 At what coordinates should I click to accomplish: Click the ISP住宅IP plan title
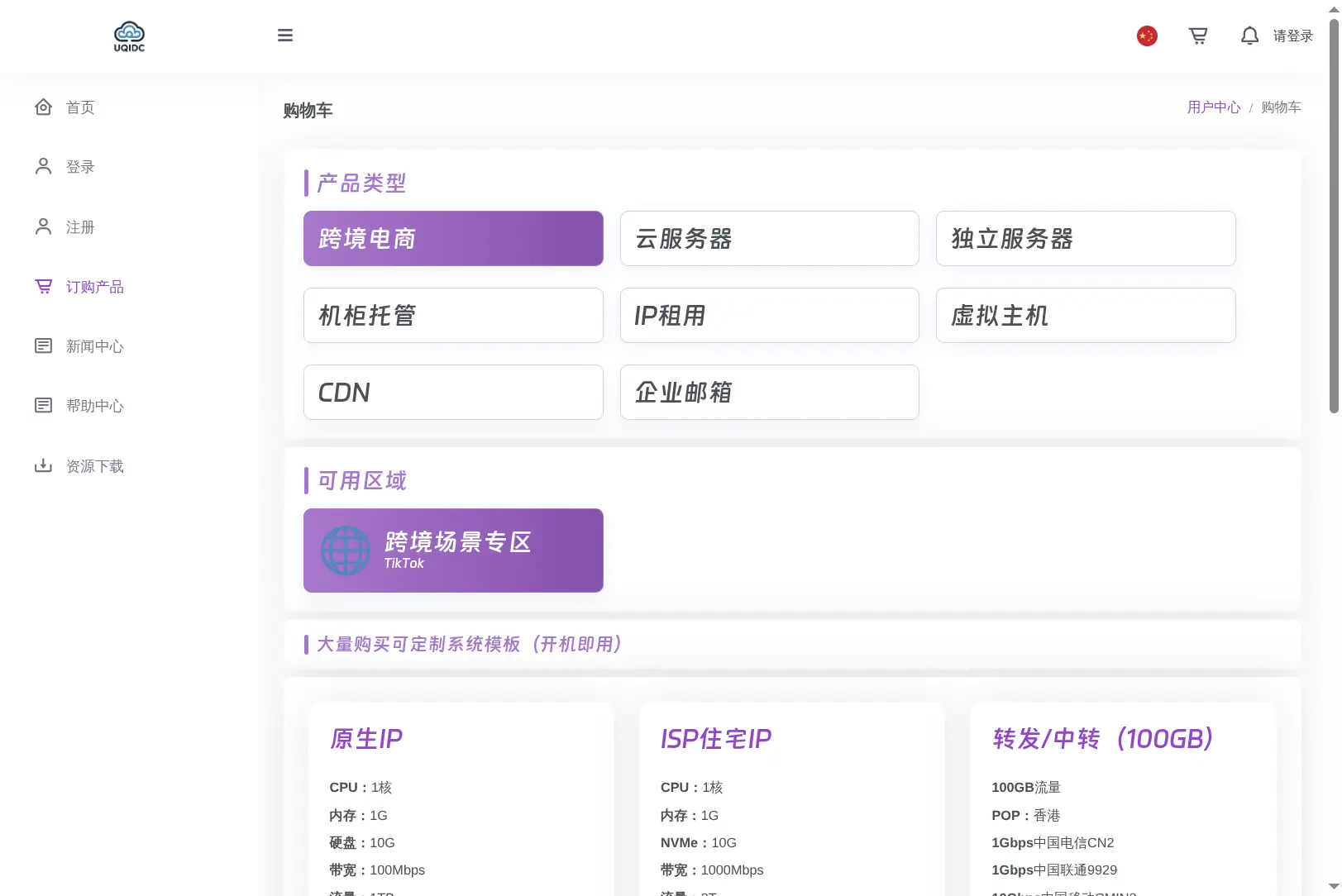pos(716,738)
